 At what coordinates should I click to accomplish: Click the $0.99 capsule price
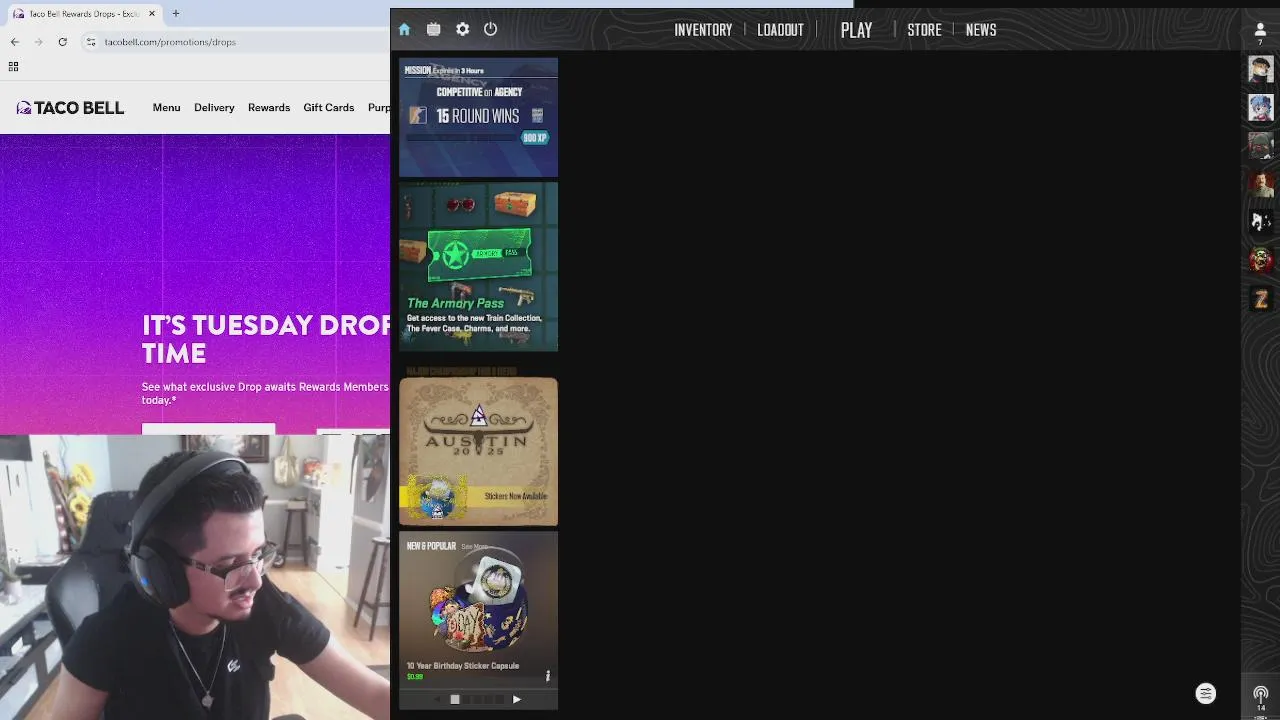(415, 677)
